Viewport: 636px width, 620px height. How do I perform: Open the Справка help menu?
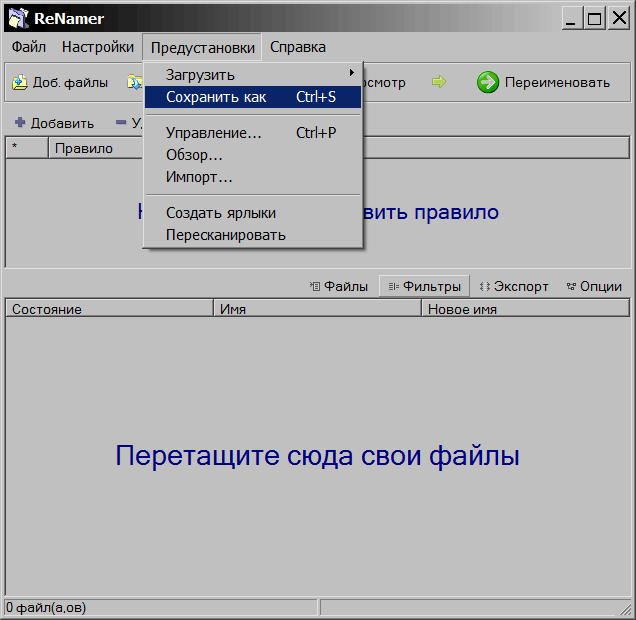click(298, 47)
